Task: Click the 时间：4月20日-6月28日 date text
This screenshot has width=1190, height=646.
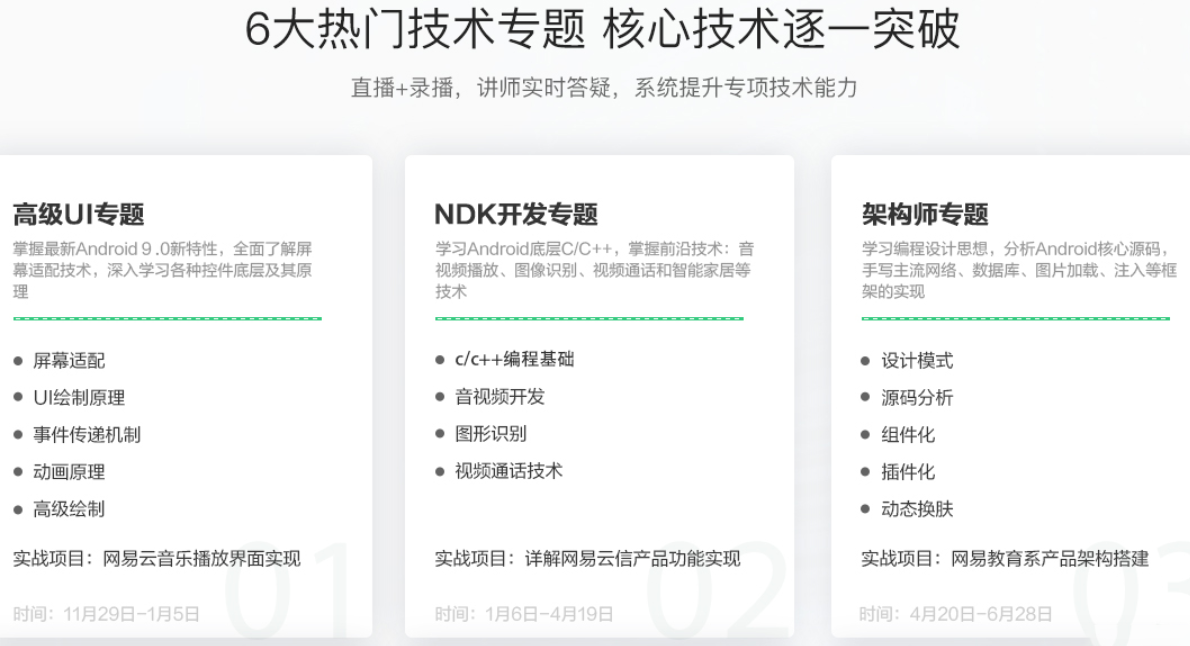Action: [956, 614]
